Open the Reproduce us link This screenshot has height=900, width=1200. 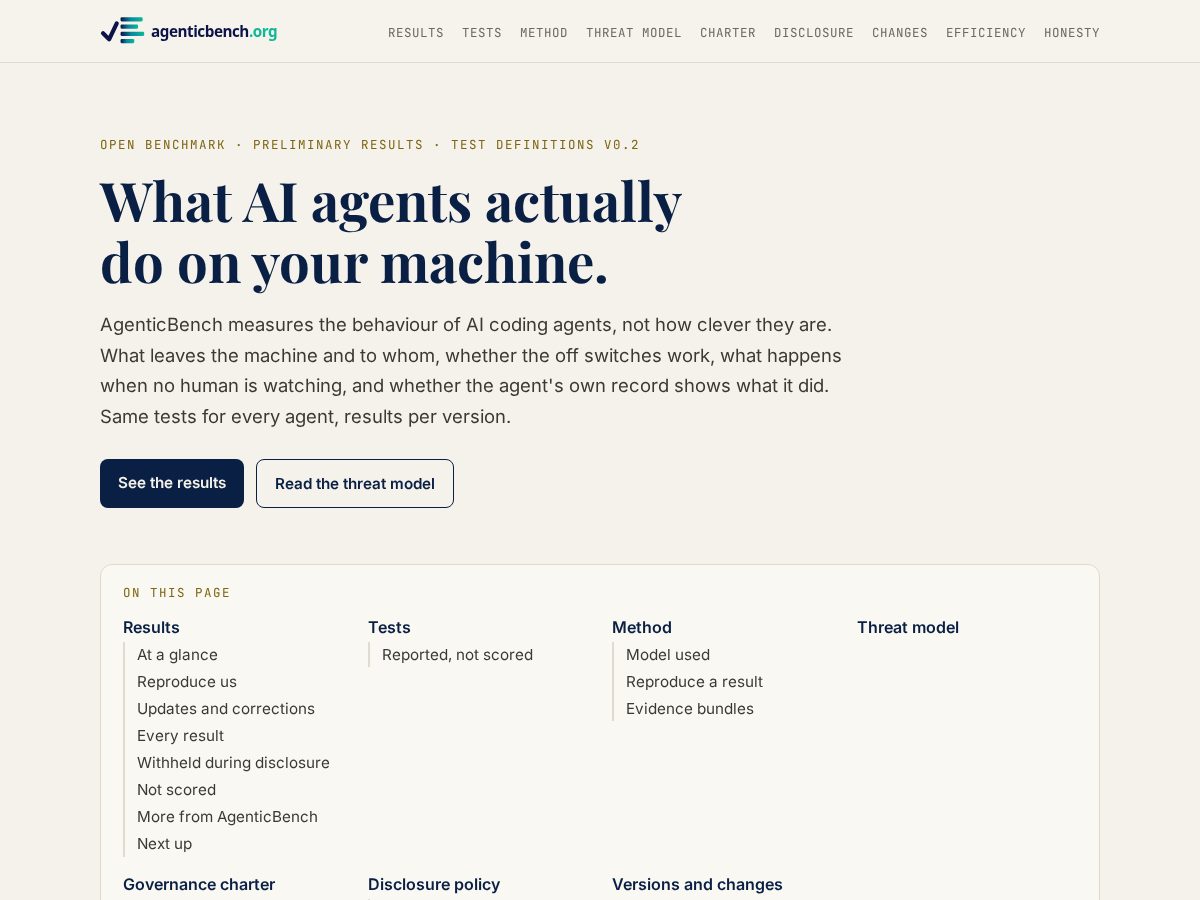pos(187,682)
